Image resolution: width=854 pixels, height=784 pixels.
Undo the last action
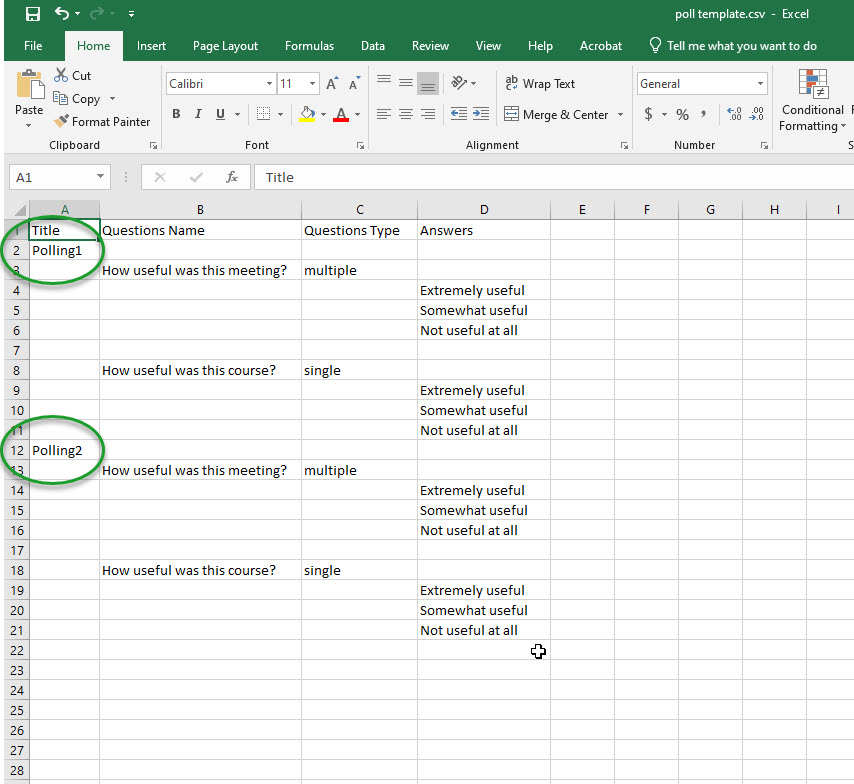click(x=61, y=14)
